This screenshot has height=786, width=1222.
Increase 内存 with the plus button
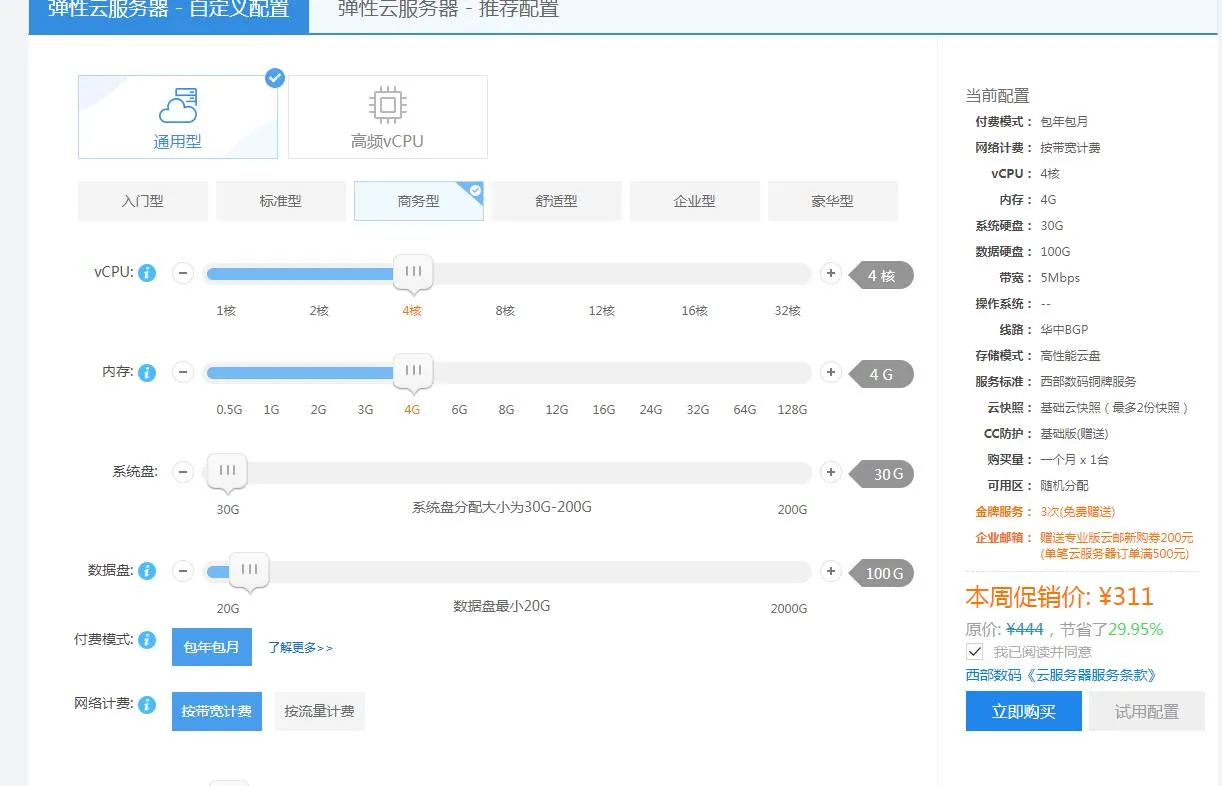pos(830,372)
